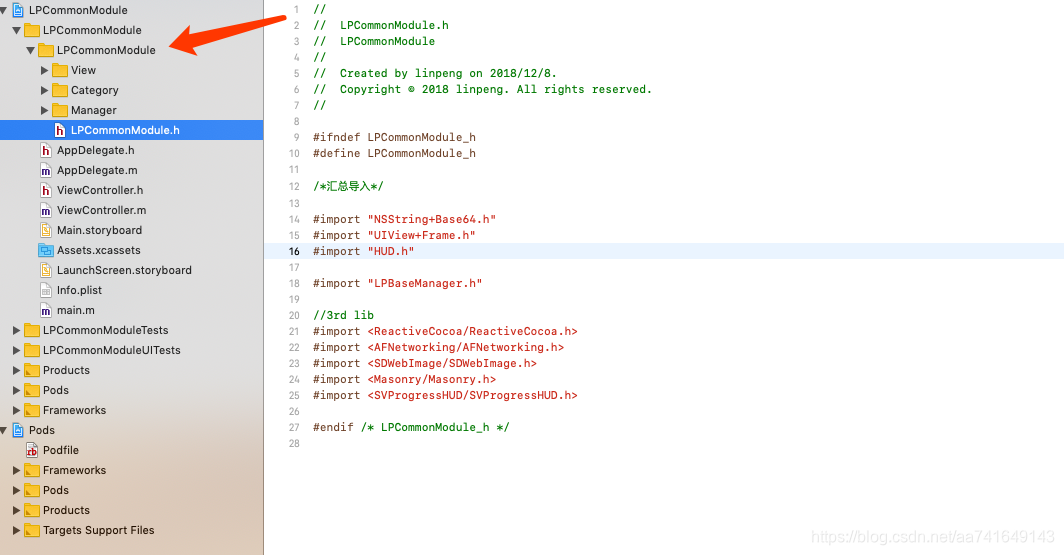The width and height of the screenshot is (1064, 555).
Task: Click the #endif line
Action: [411, 427]
